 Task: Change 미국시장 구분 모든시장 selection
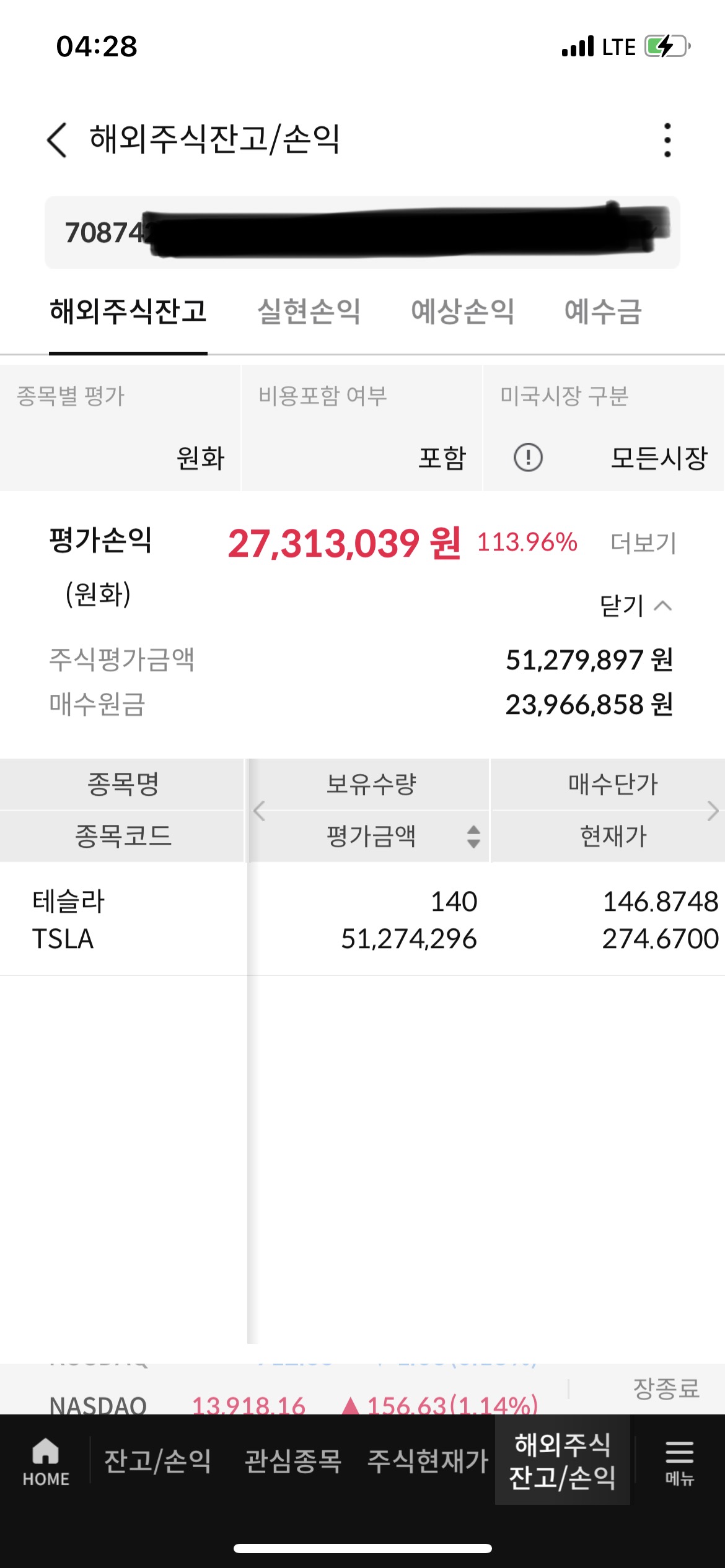pos(658,458)
